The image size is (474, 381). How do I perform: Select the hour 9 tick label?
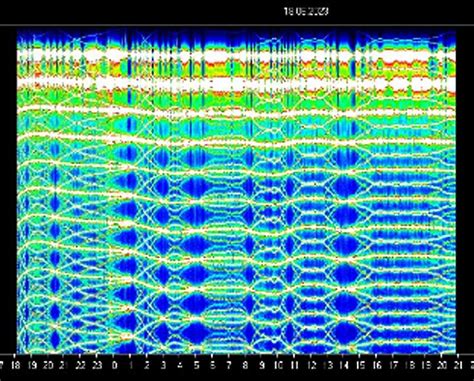(x=262, y=366)
